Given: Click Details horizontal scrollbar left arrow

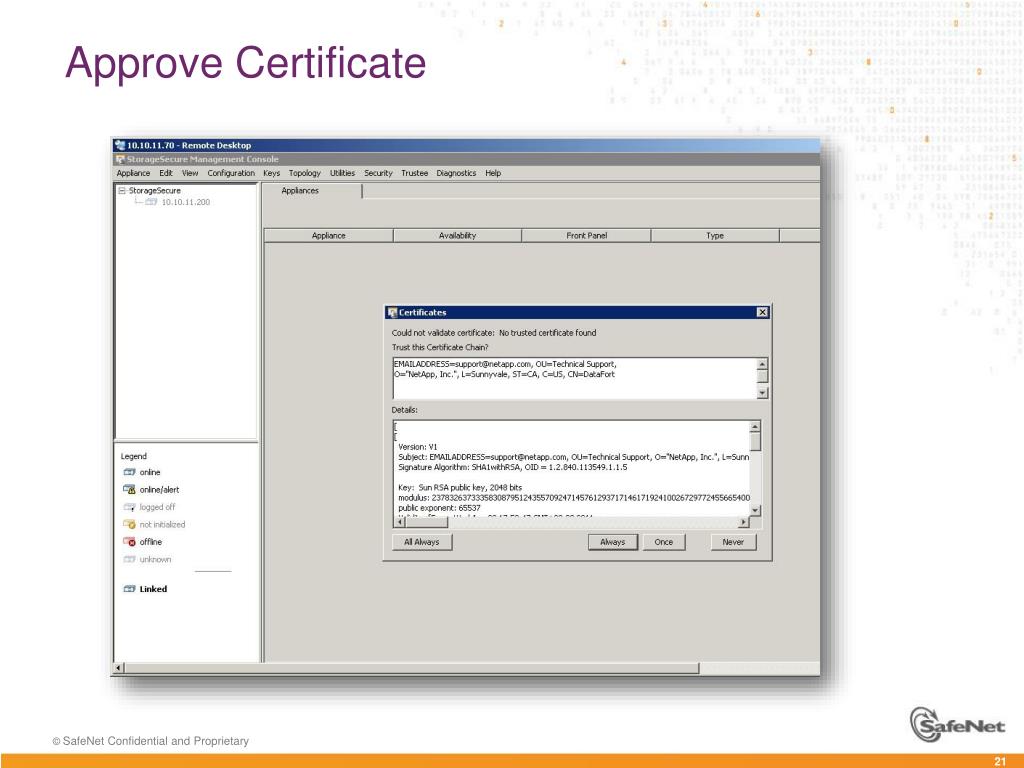Looking at the screenshot, I should (400, 522).
